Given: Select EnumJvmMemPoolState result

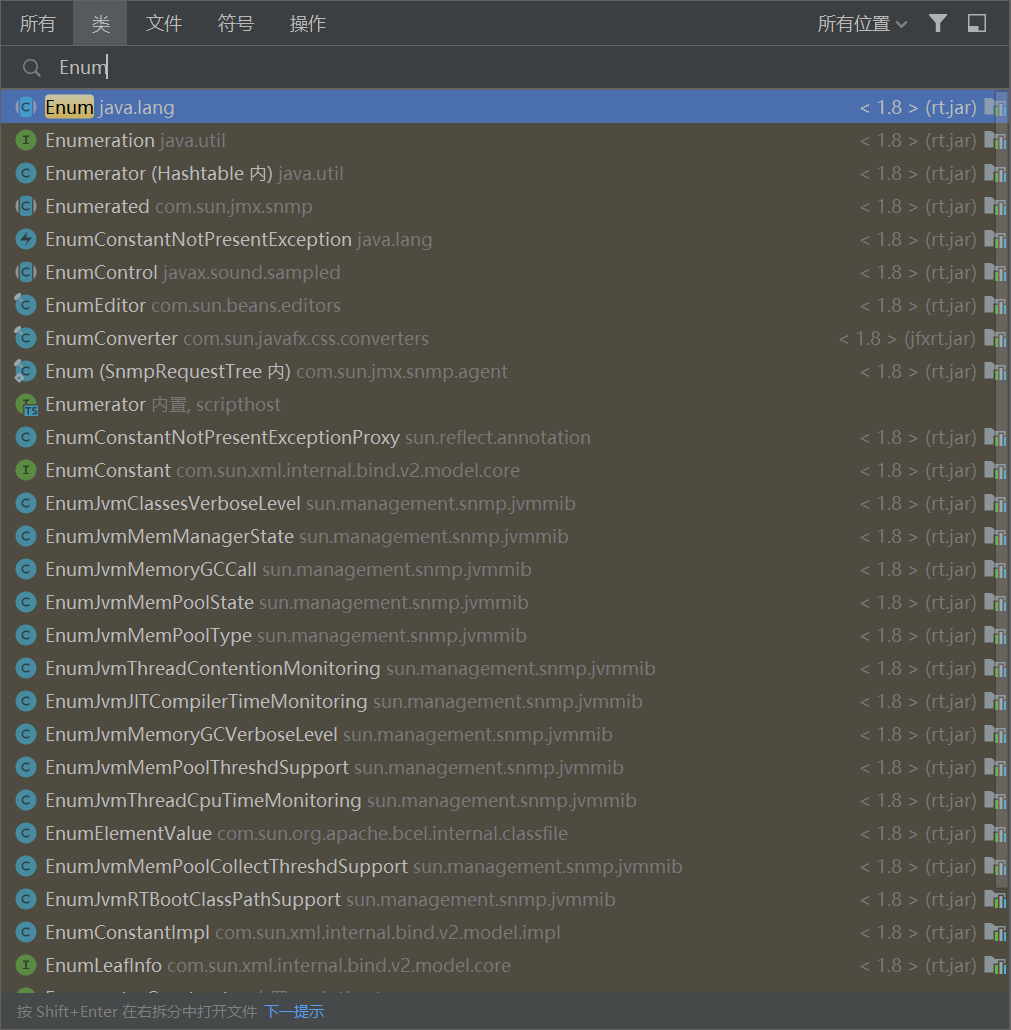Looking at the screenshot, I should [505, 602].
